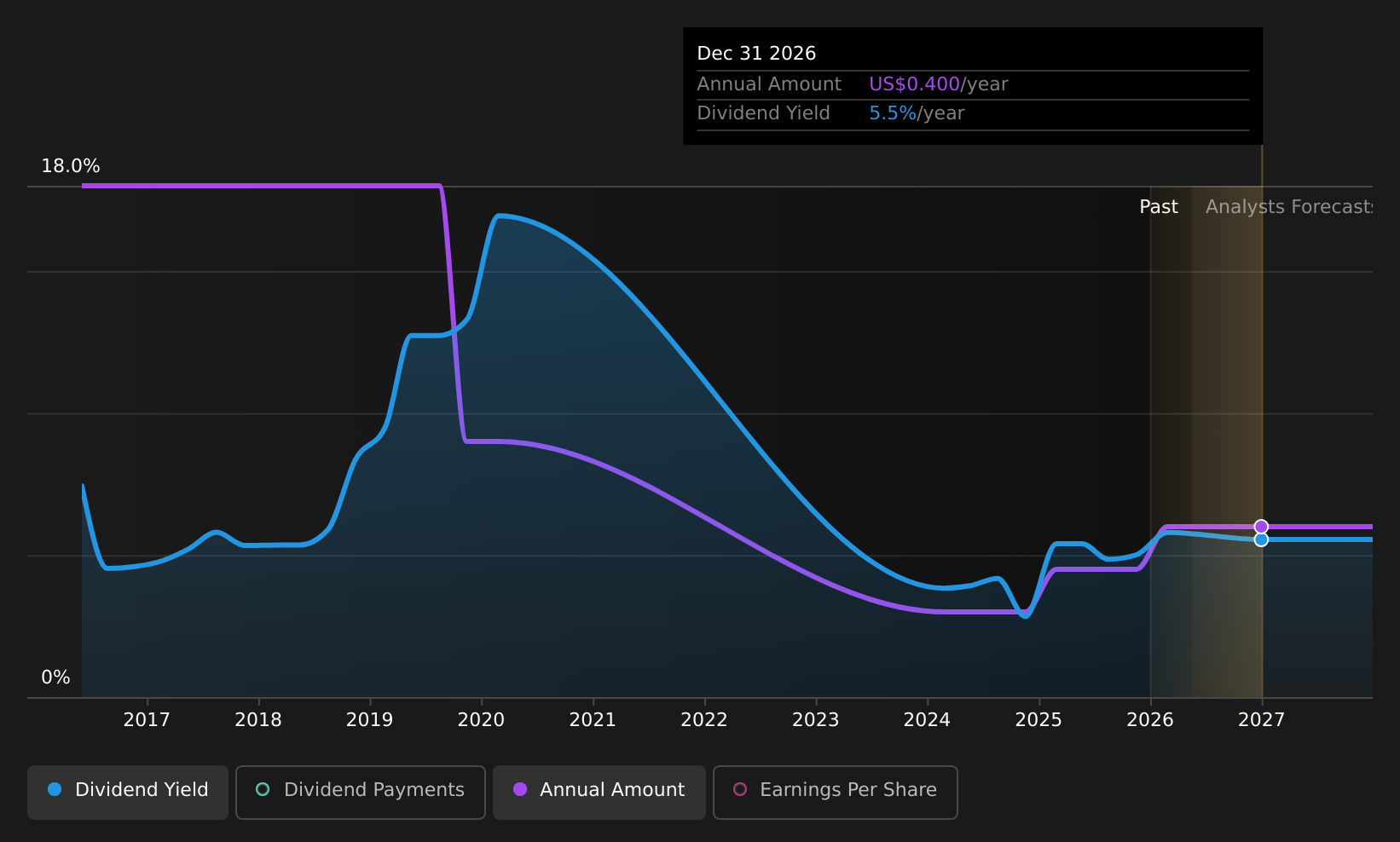Click the Dec 31 2026 tooltip date
Image resolution: width=1400 pixels, height=842 pixels.
pos(756,54)
